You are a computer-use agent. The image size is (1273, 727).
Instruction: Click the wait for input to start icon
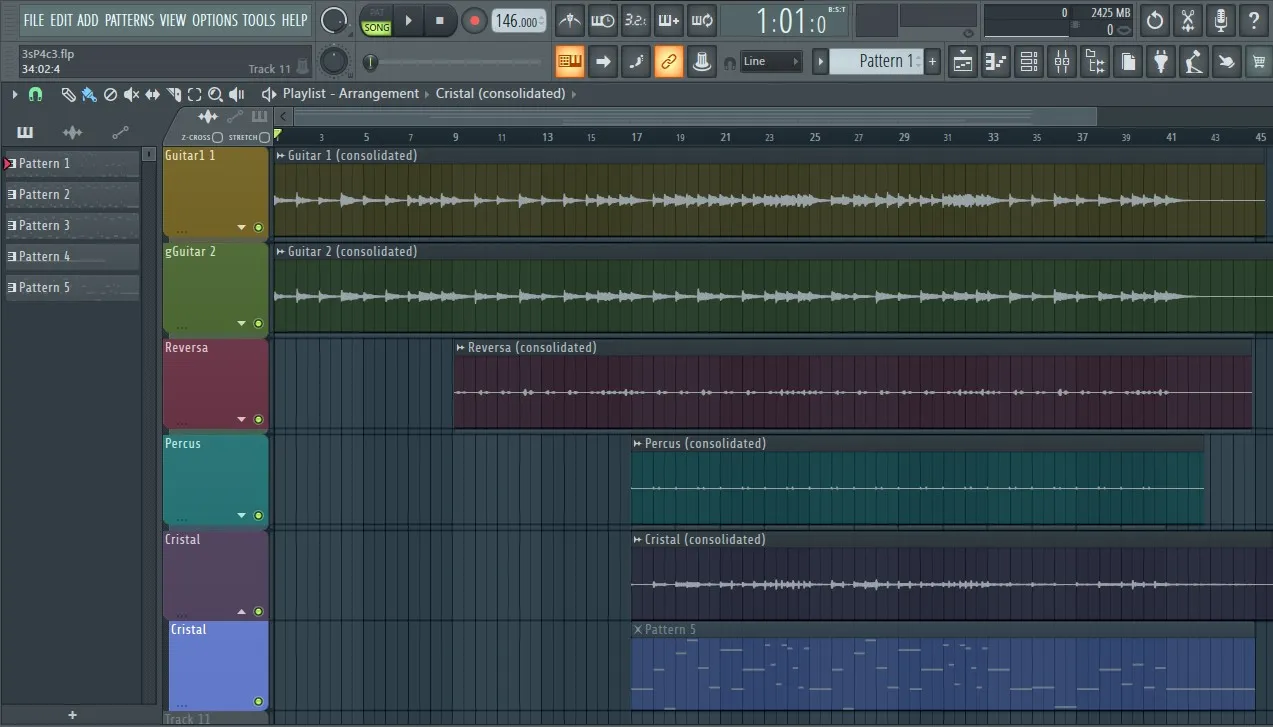(x=603, y=19)
